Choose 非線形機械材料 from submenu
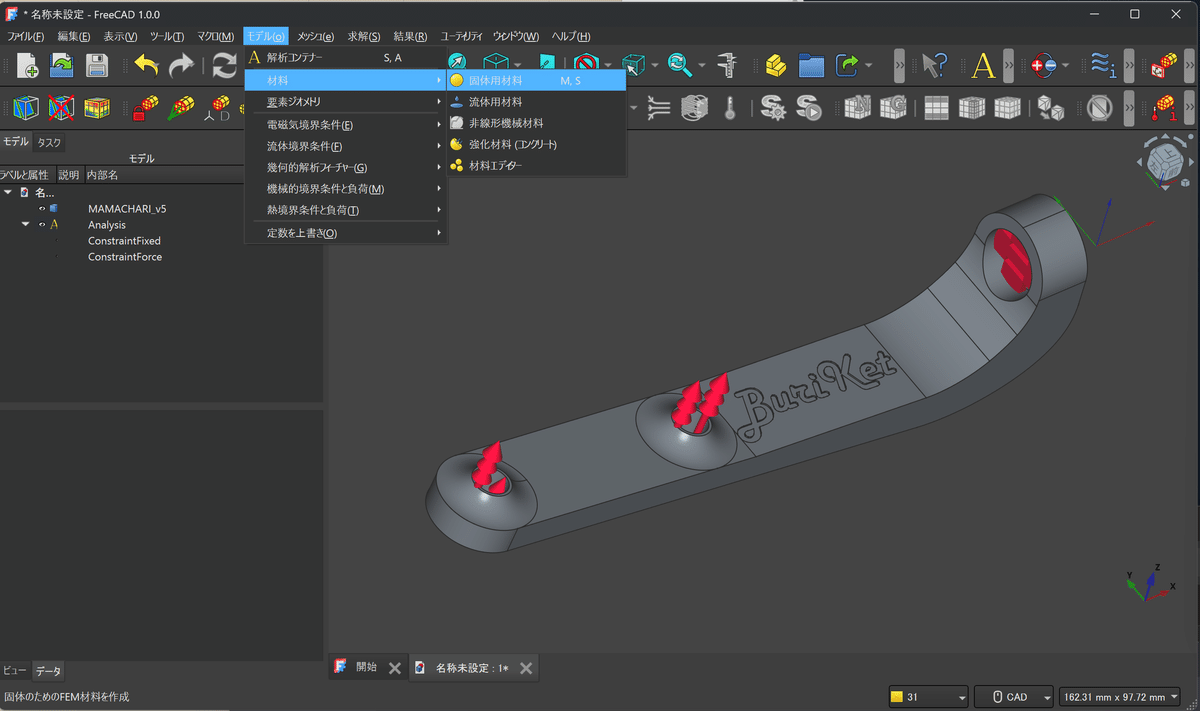This screenshot has height=711, width=1200. pyautogui.click(x=536, y=123)
